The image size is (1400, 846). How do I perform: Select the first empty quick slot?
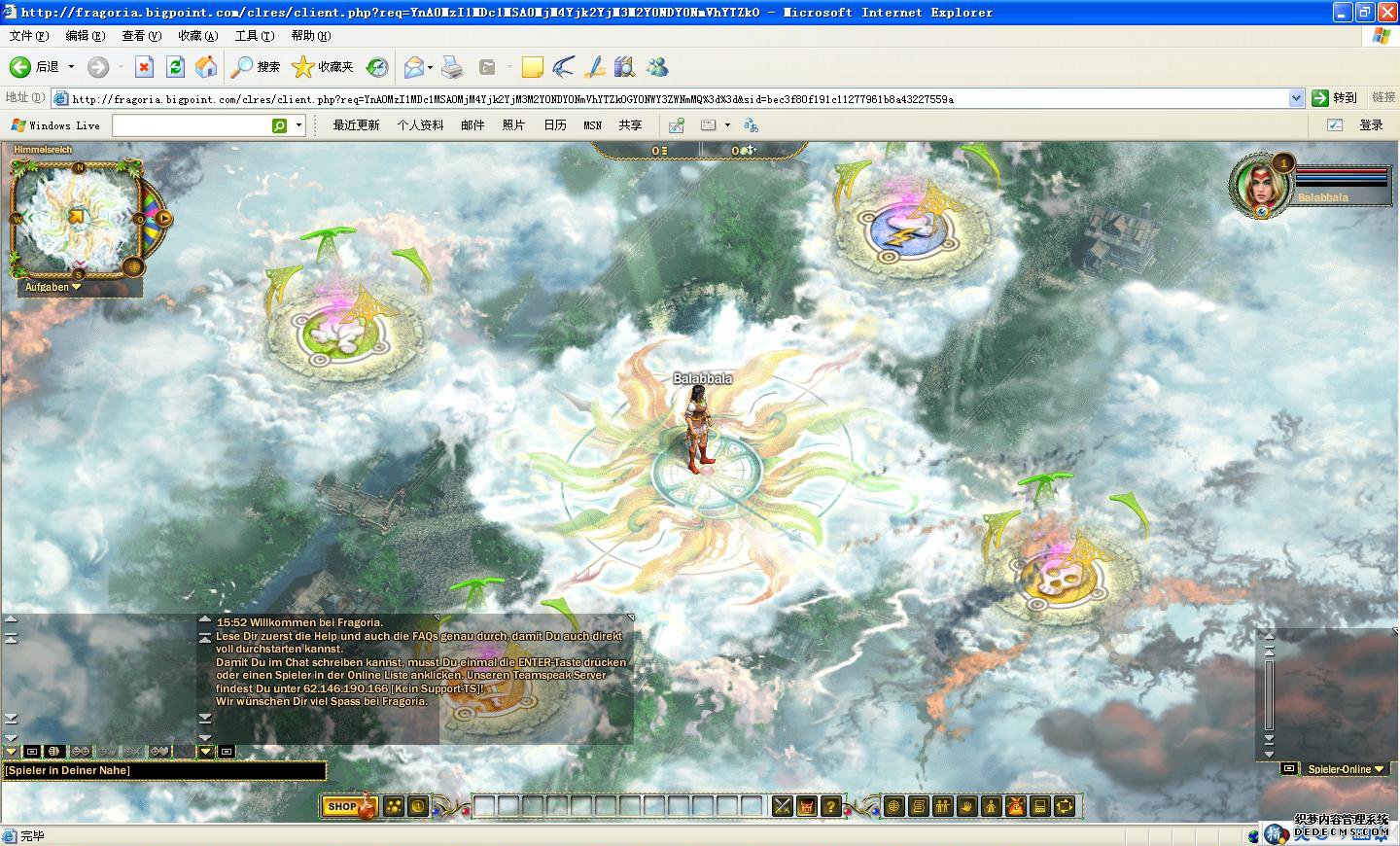click(484, 806)
